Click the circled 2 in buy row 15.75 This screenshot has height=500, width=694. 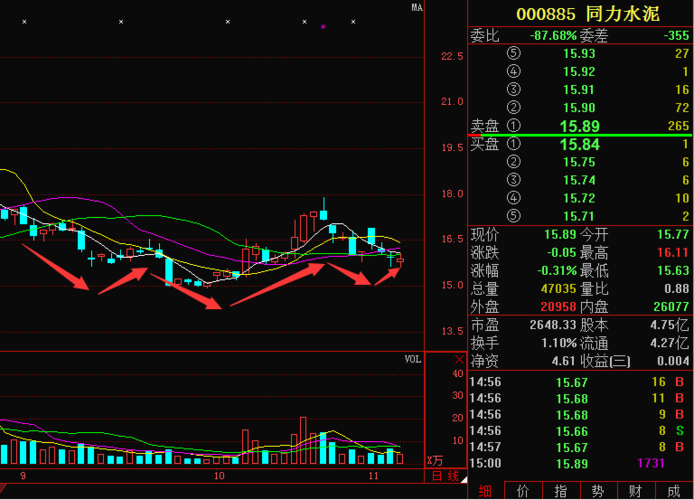coord(513,162)
